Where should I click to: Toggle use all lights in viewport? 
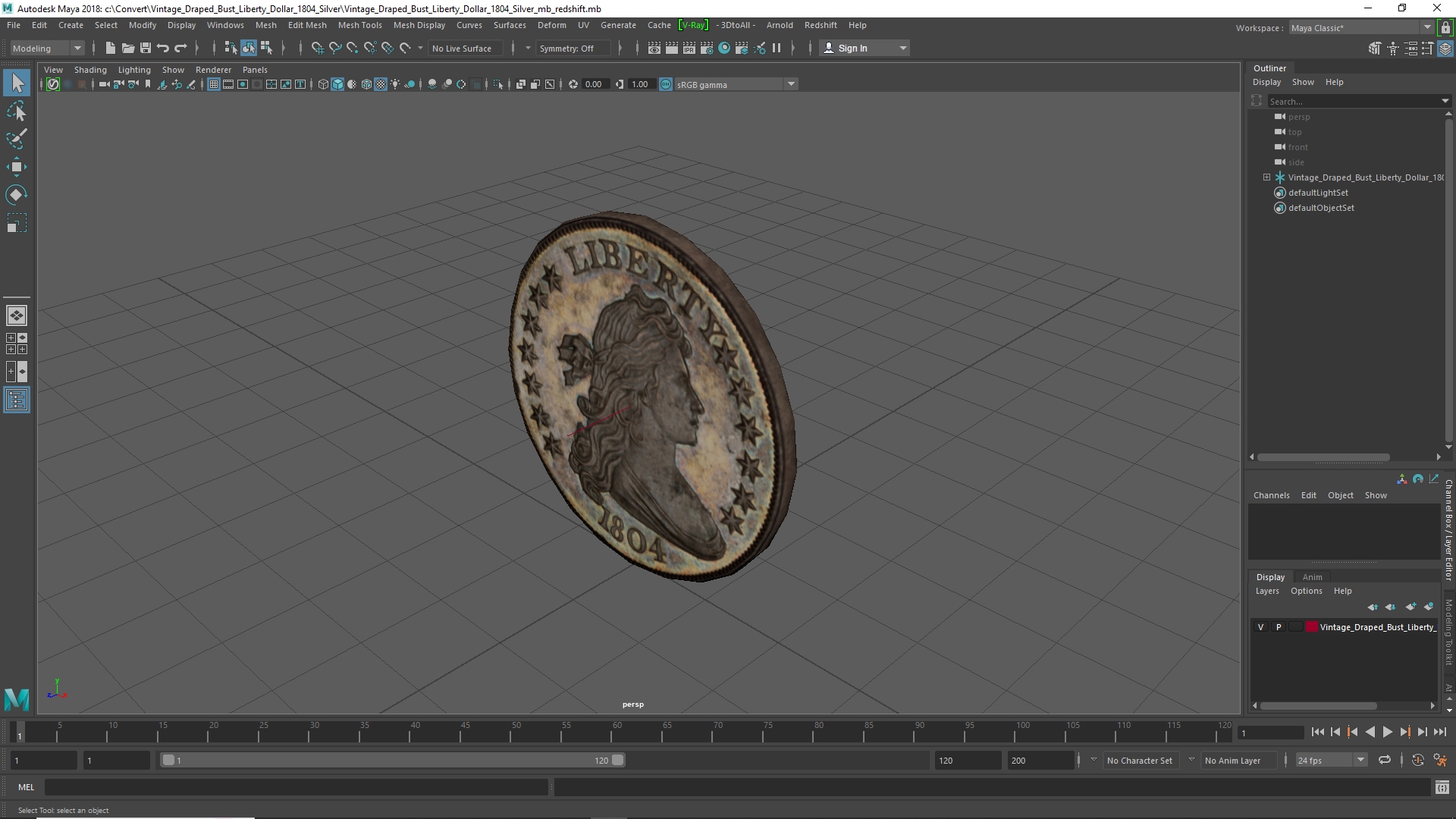click(x=395, y=84)
